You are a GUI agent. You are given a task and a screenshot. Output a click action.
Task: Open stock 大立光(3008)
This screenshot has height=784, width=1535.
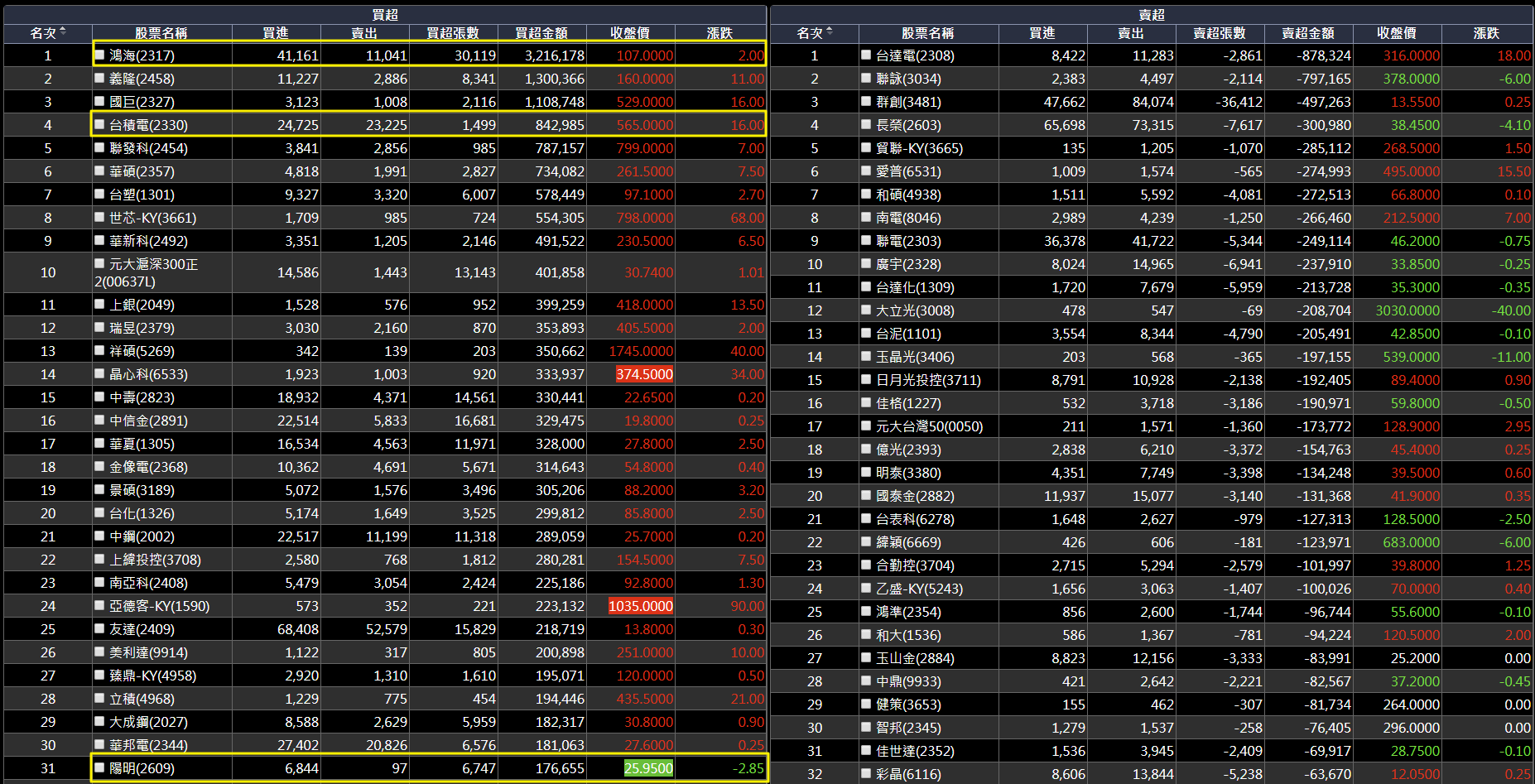(915, 310)
